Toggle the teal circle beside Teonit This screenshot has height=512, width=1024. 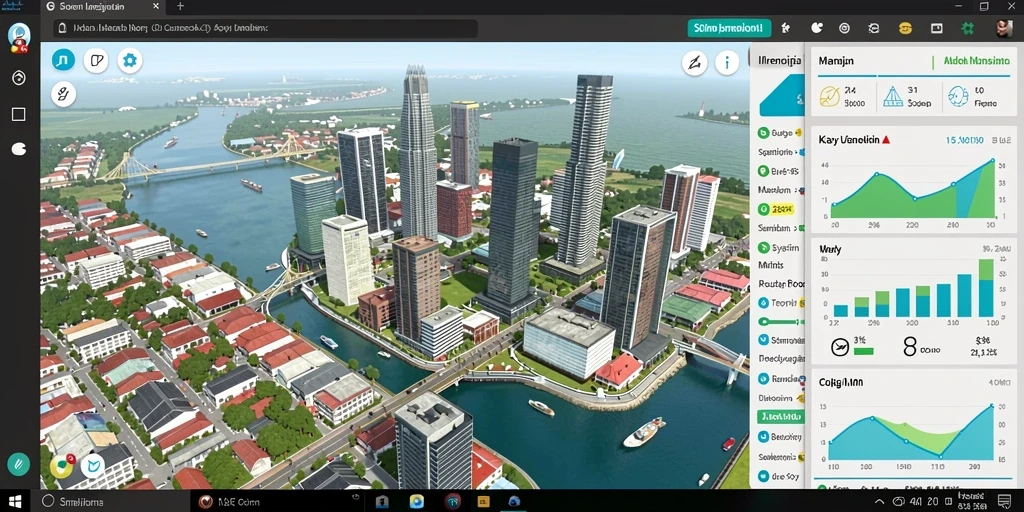(763, 303)
